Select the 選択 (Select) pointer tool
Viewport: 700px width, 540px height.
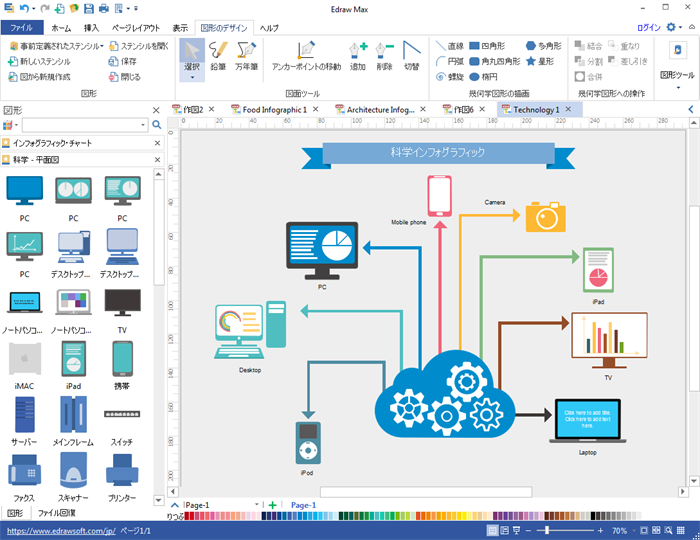click(193, 58)
